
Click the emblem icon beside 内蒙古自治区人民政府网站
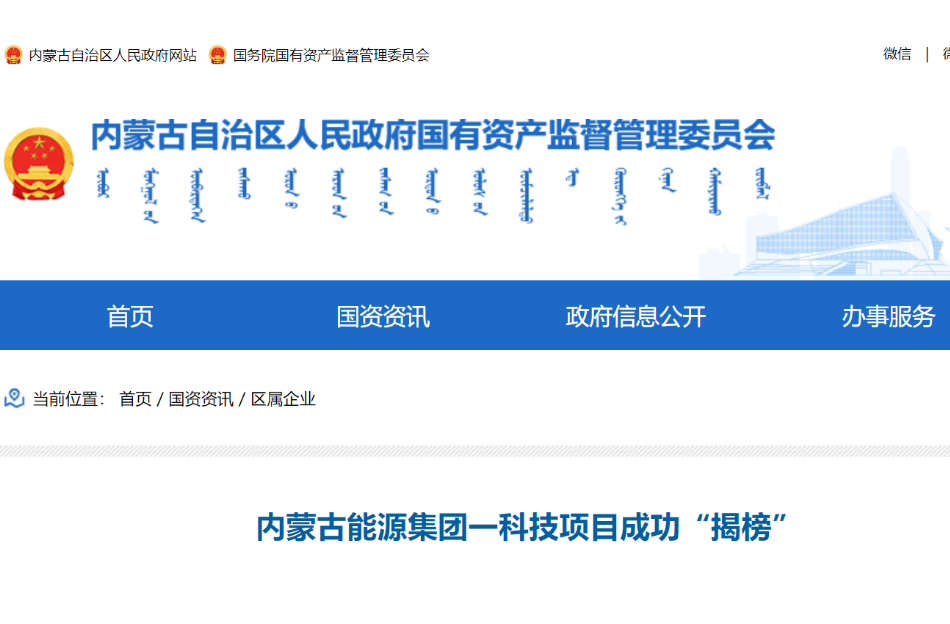point(13,55)
